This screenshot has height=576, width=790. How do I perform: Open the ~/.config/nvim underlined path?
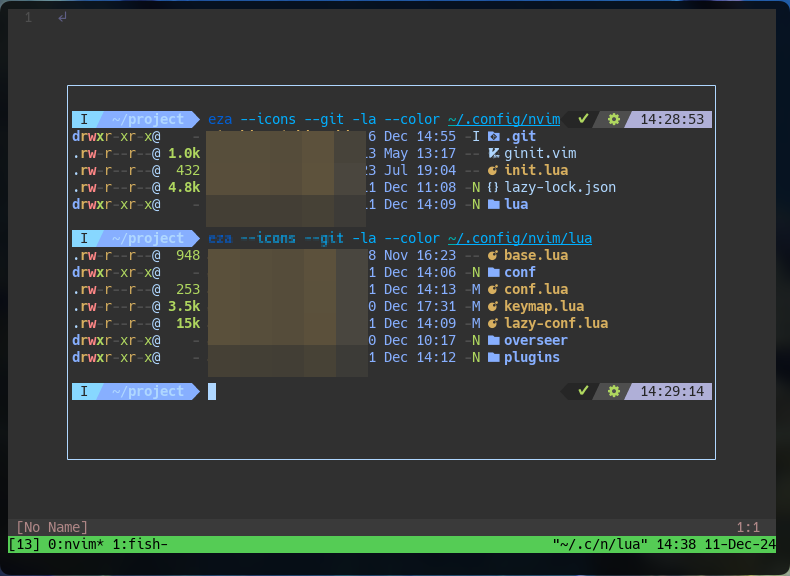click(x=504, y=119)
